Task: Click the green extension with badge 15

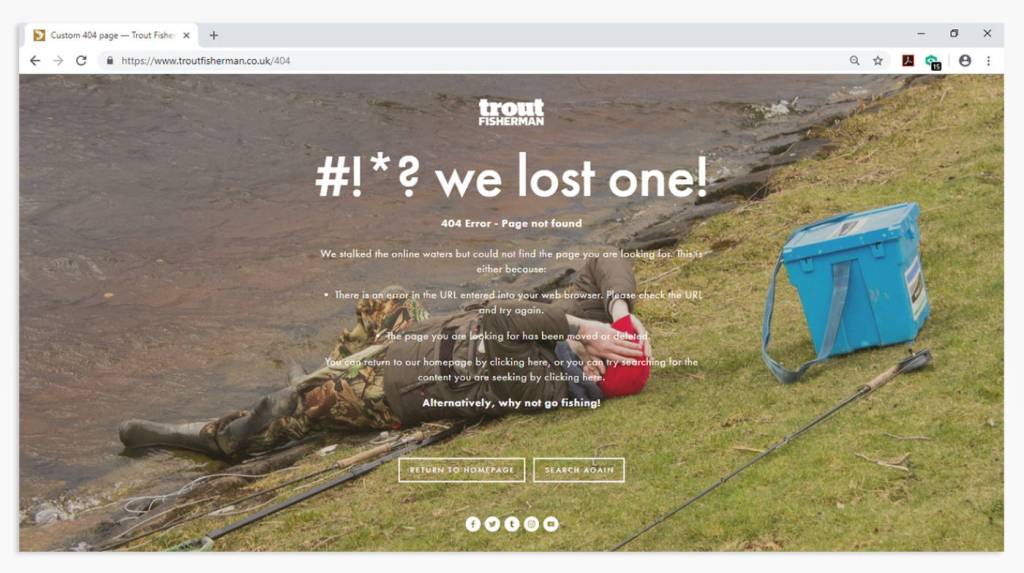Action: pos(933,62)
